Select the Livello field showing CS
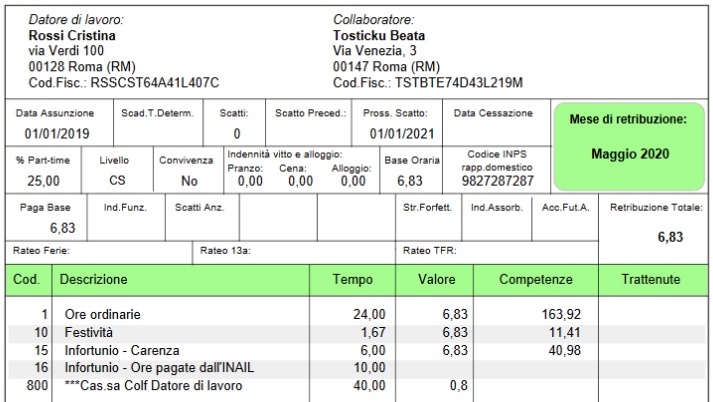 tap(117, 181)
